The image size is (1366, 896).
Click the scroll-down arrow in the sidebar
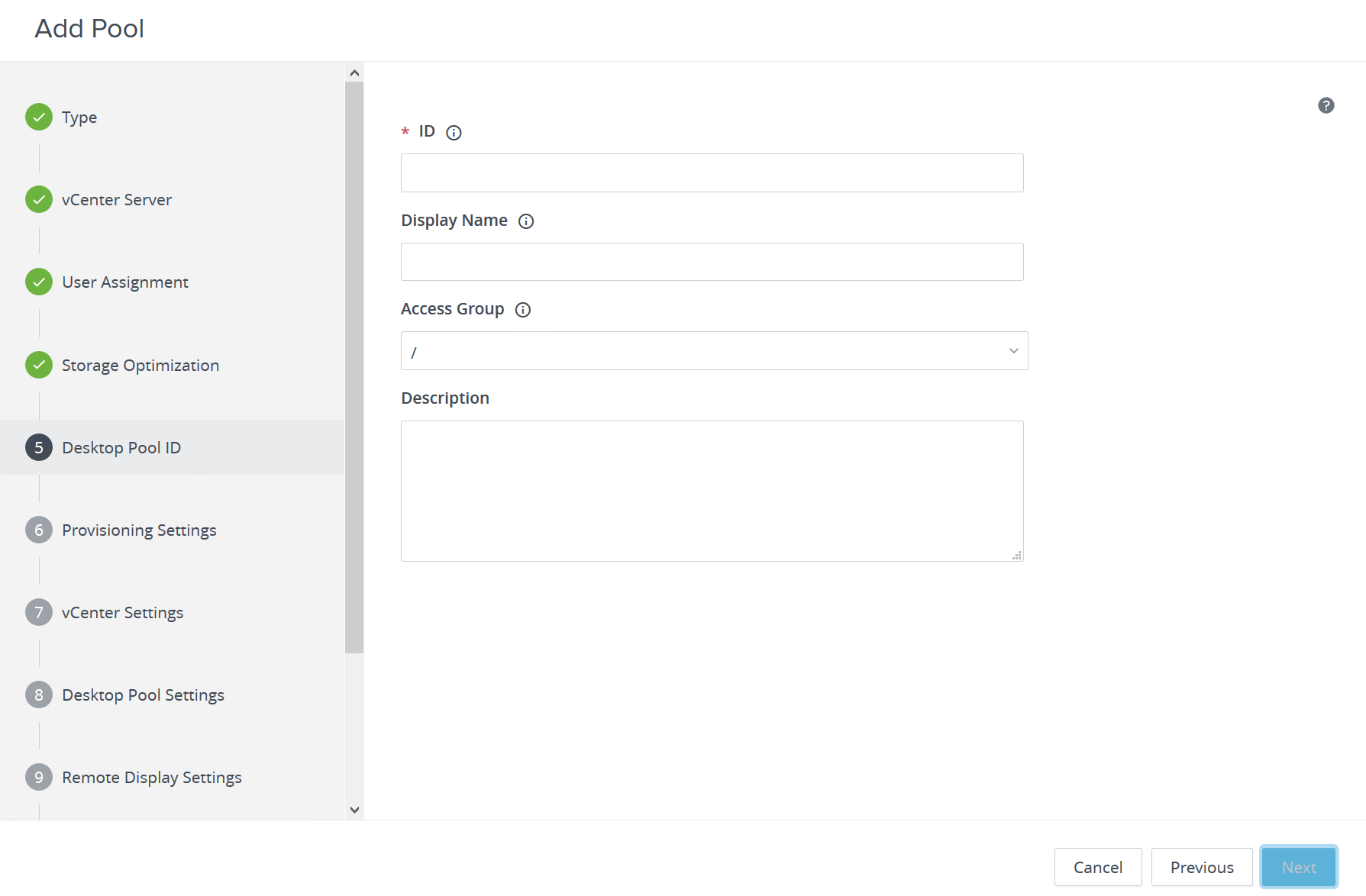(x=354, y=810)
